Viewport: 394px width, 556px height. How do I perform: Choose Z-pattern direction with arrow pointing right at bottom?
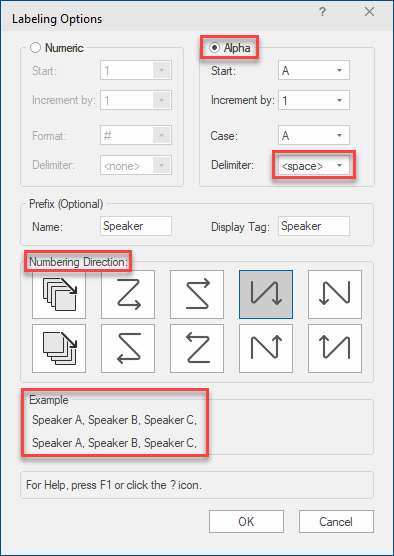click(x=128, y=294)
